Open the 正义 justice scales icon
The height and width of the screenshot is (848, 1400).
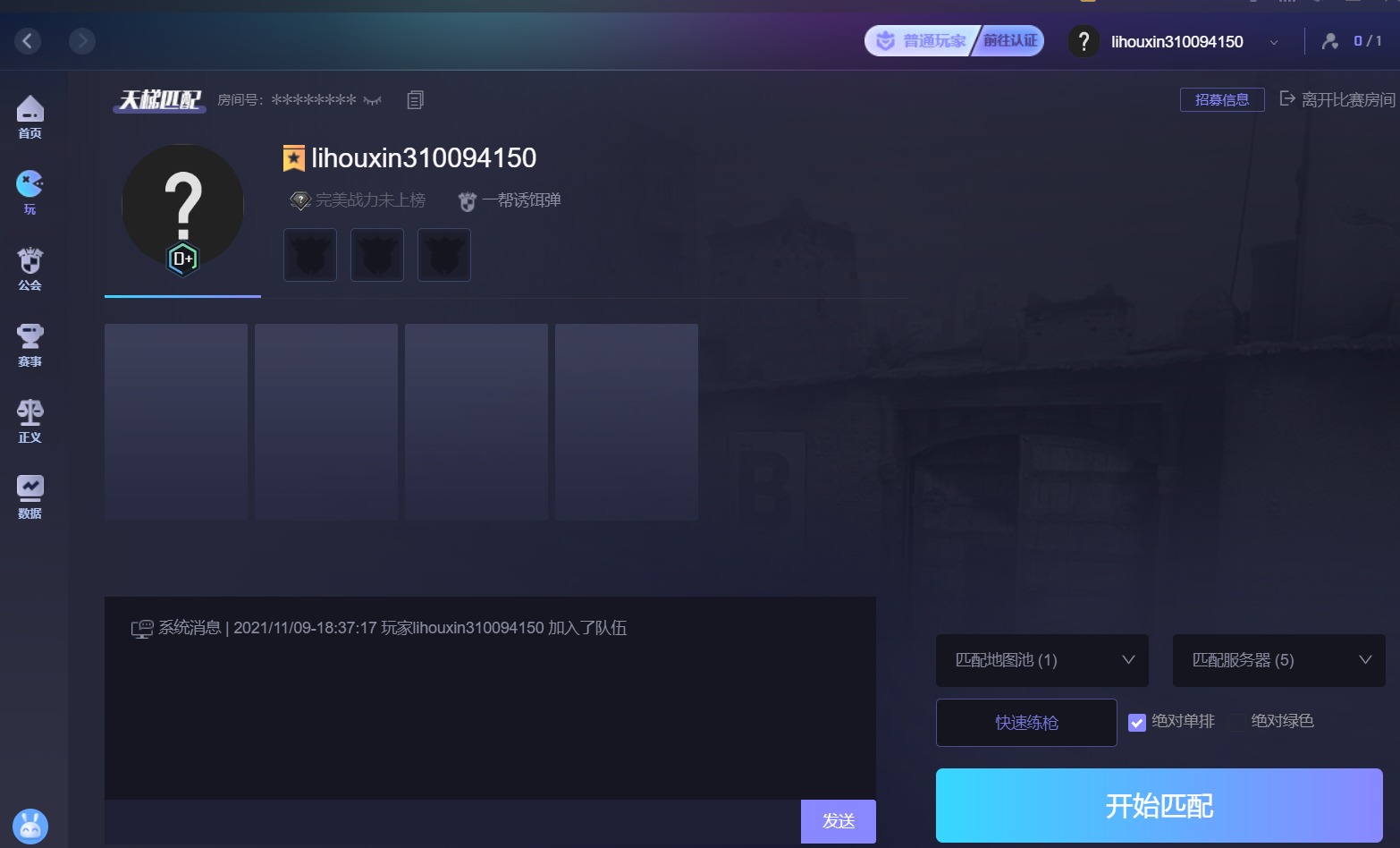coord(30,420)
